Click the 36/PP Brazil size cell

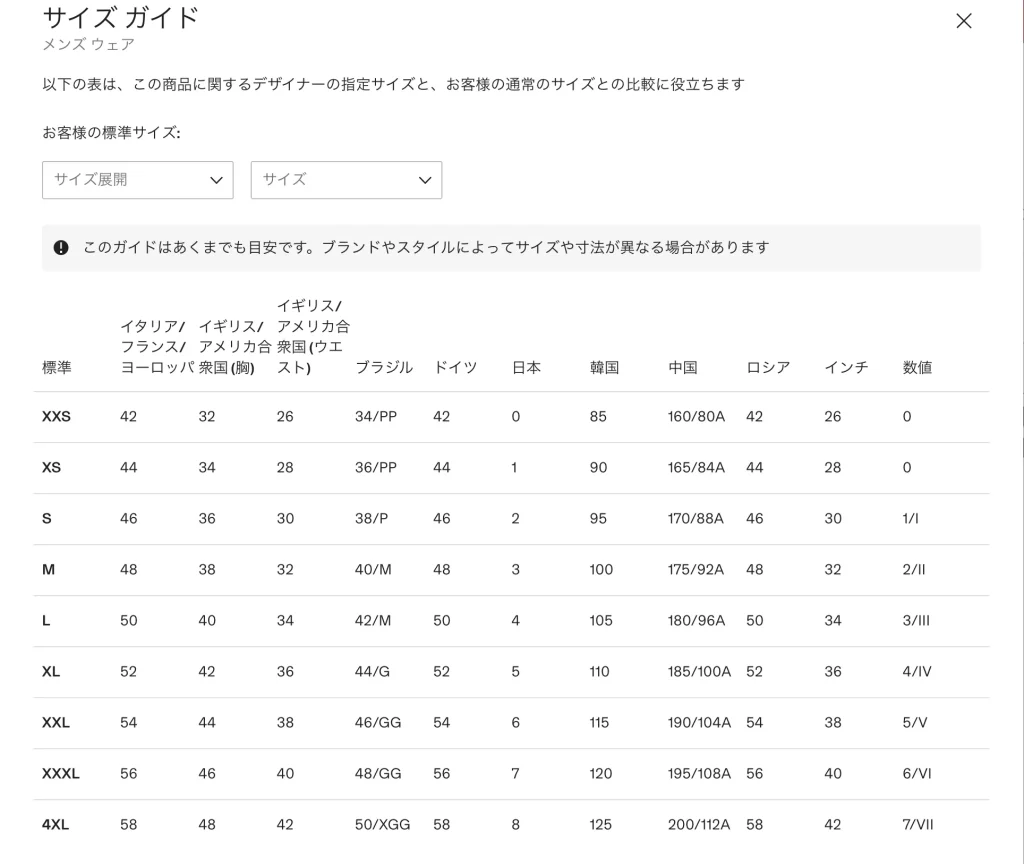pyautogui.click(x=376, y=468)
